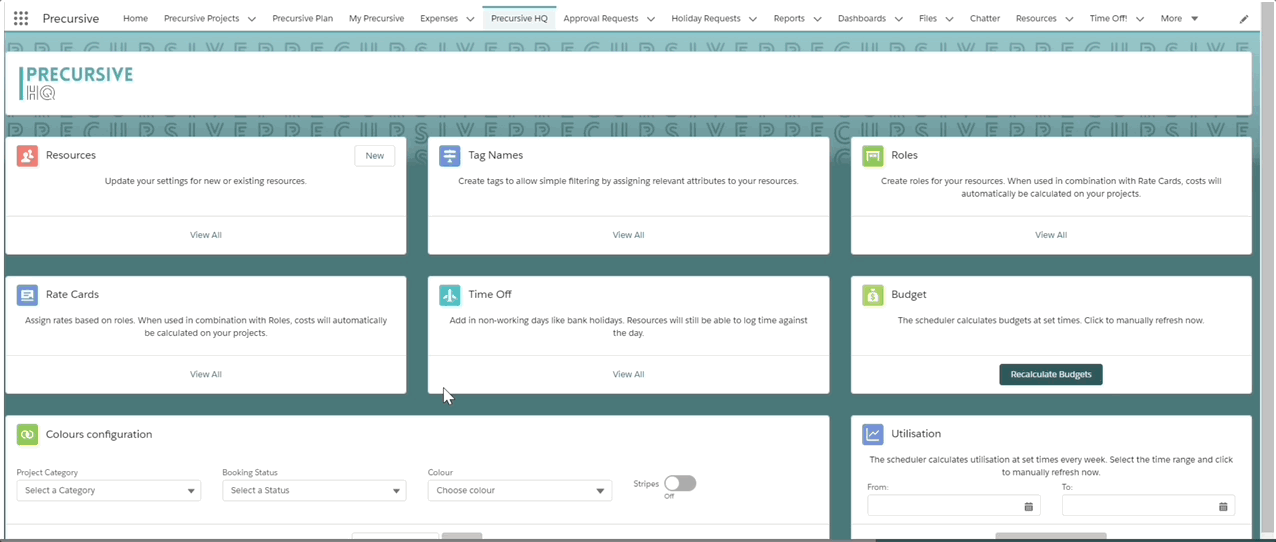Expand the Files tab chevron
This screenshot has width=1276, height=542.
949,19
